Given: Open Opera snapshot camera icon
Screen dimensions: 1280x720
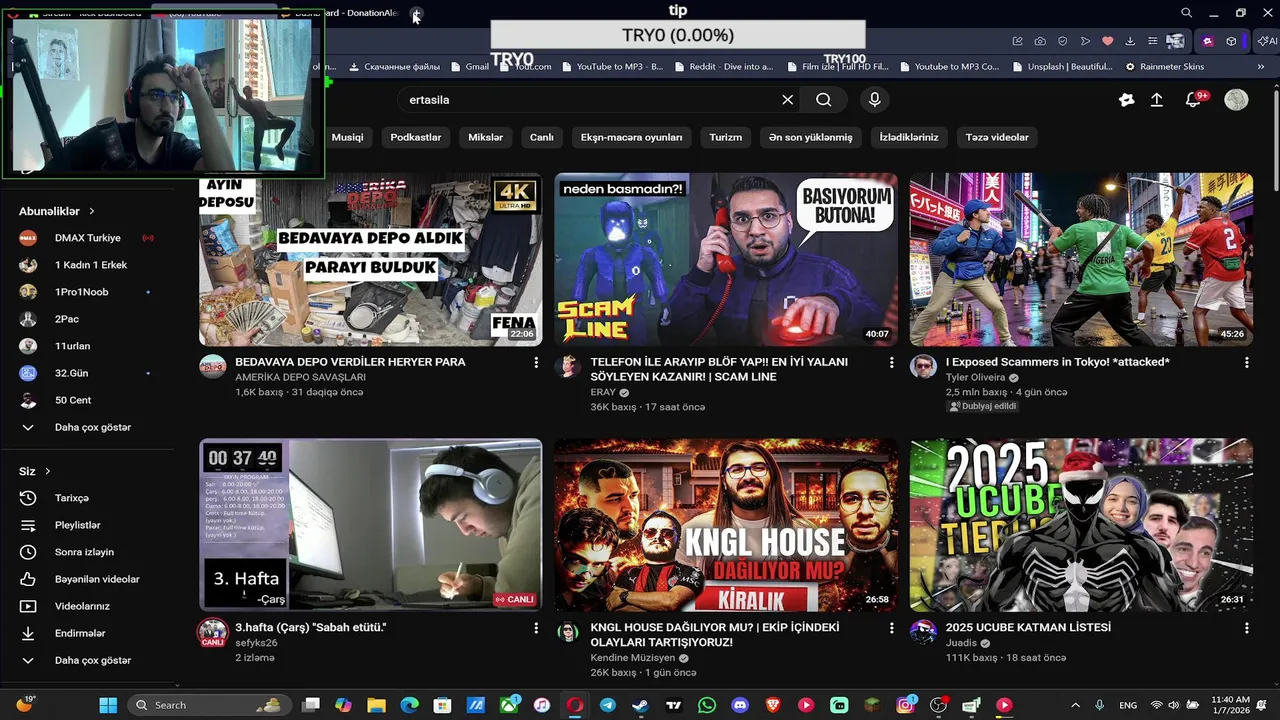Looking at the screenshot, I should coord(1040,41).
